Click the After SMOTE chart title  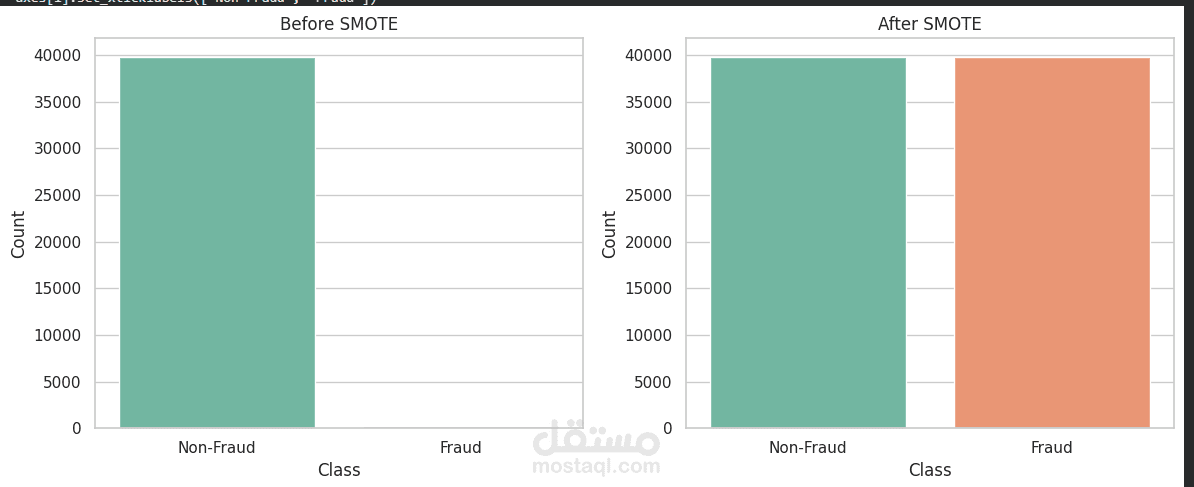click(930, 24)
